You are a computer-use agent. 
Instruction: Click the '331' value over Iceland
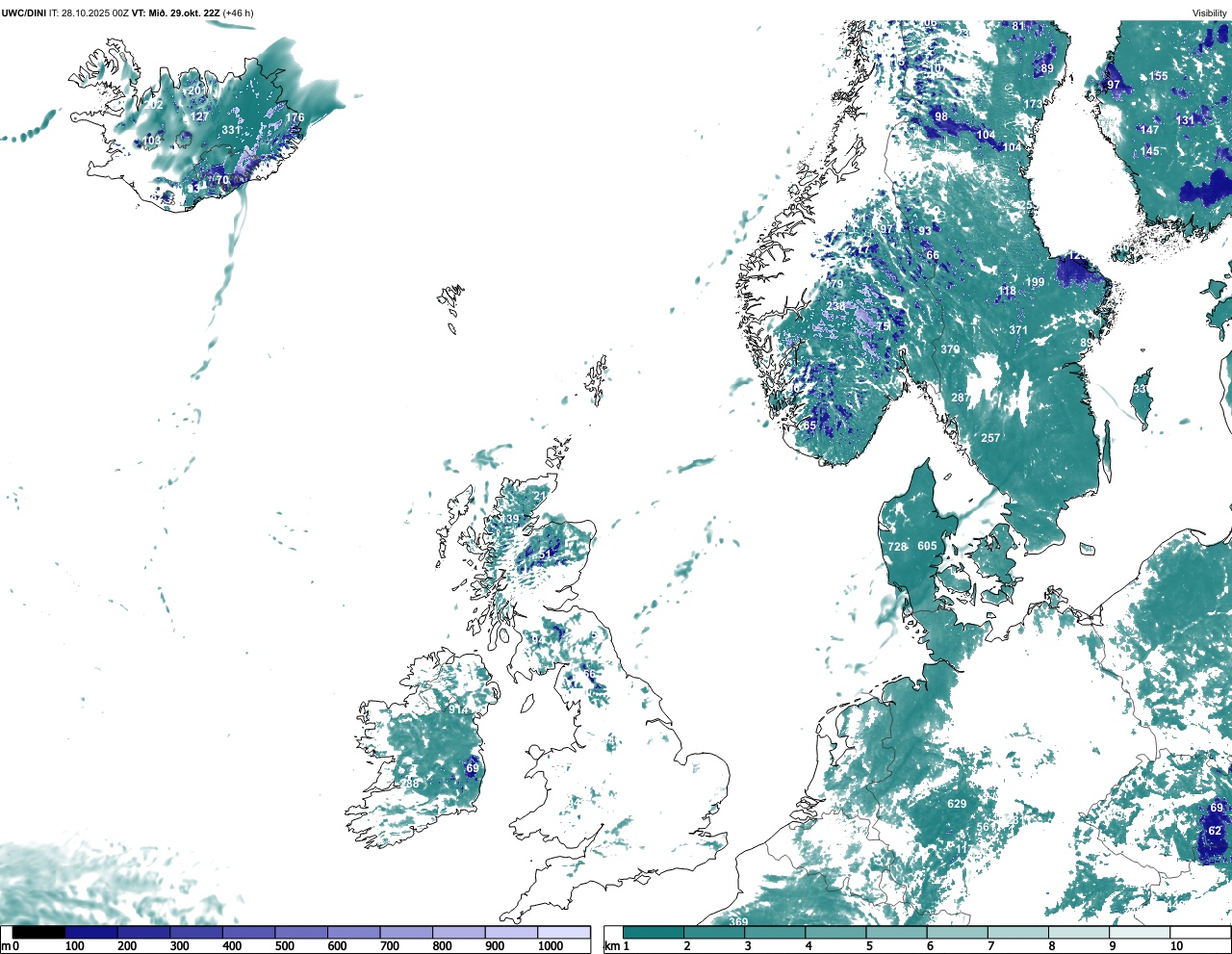(231, 130)
